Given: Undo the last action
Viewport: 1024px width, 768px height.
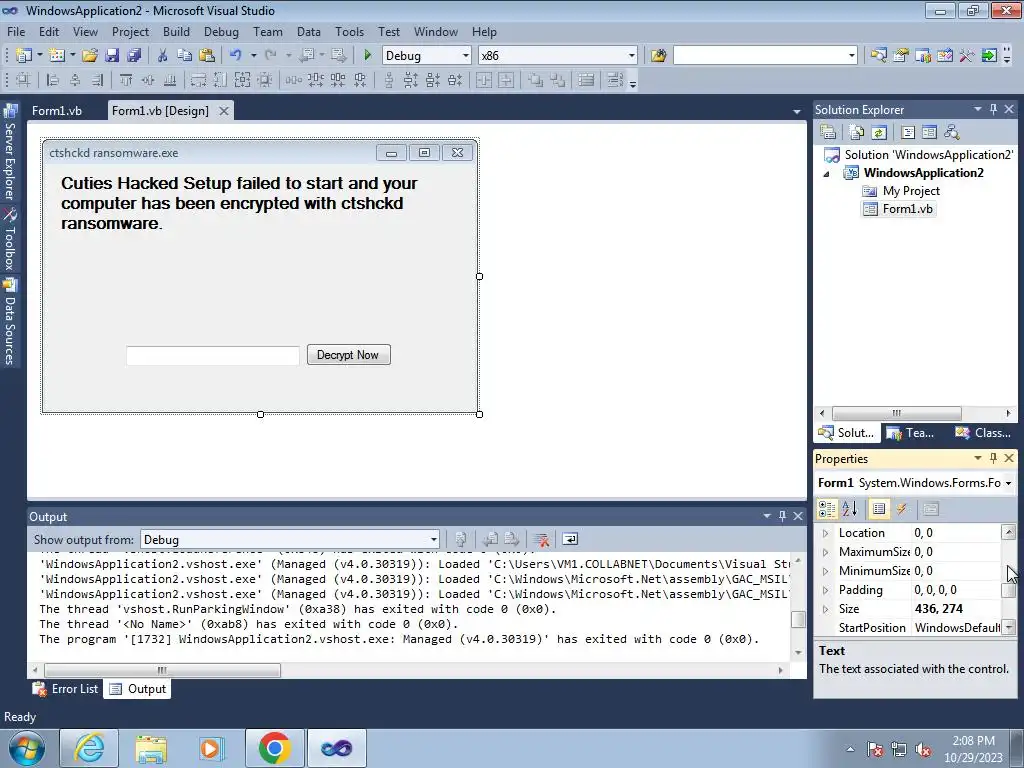Looking at the screenshot, I should pos(236,56).
